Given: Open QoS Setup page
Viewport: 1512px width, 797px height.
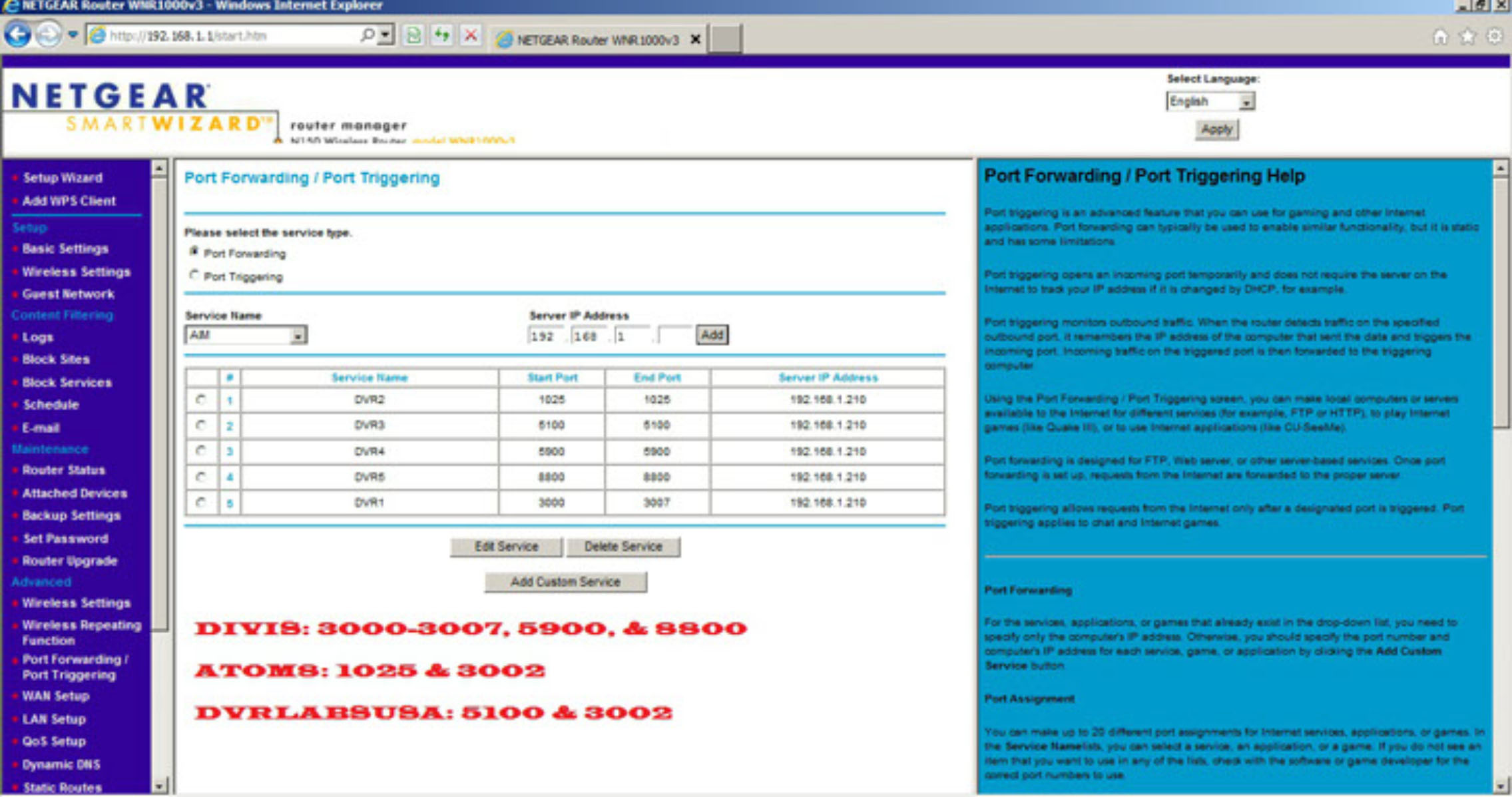Looking at the screenshot, I should pos(54,742).
